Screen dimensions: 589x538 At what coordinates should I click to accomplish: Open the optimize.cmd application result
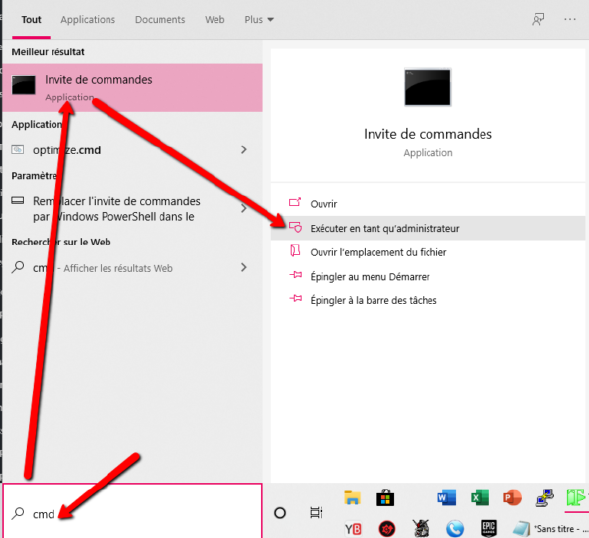click(x=132, y=150)
